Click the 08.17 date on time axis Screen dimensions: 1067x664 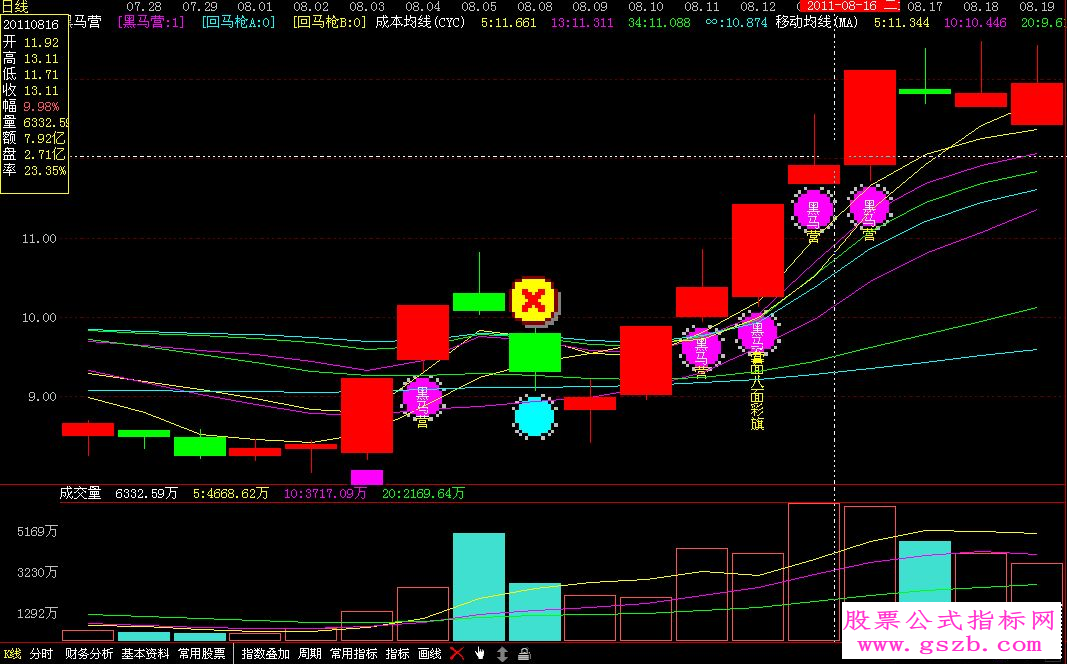pos(925,7)
